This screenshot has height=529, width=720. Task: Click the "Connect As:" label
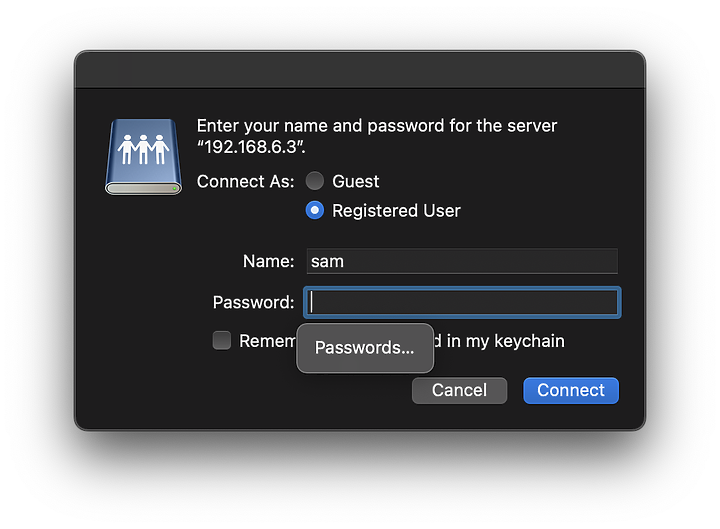246,181
